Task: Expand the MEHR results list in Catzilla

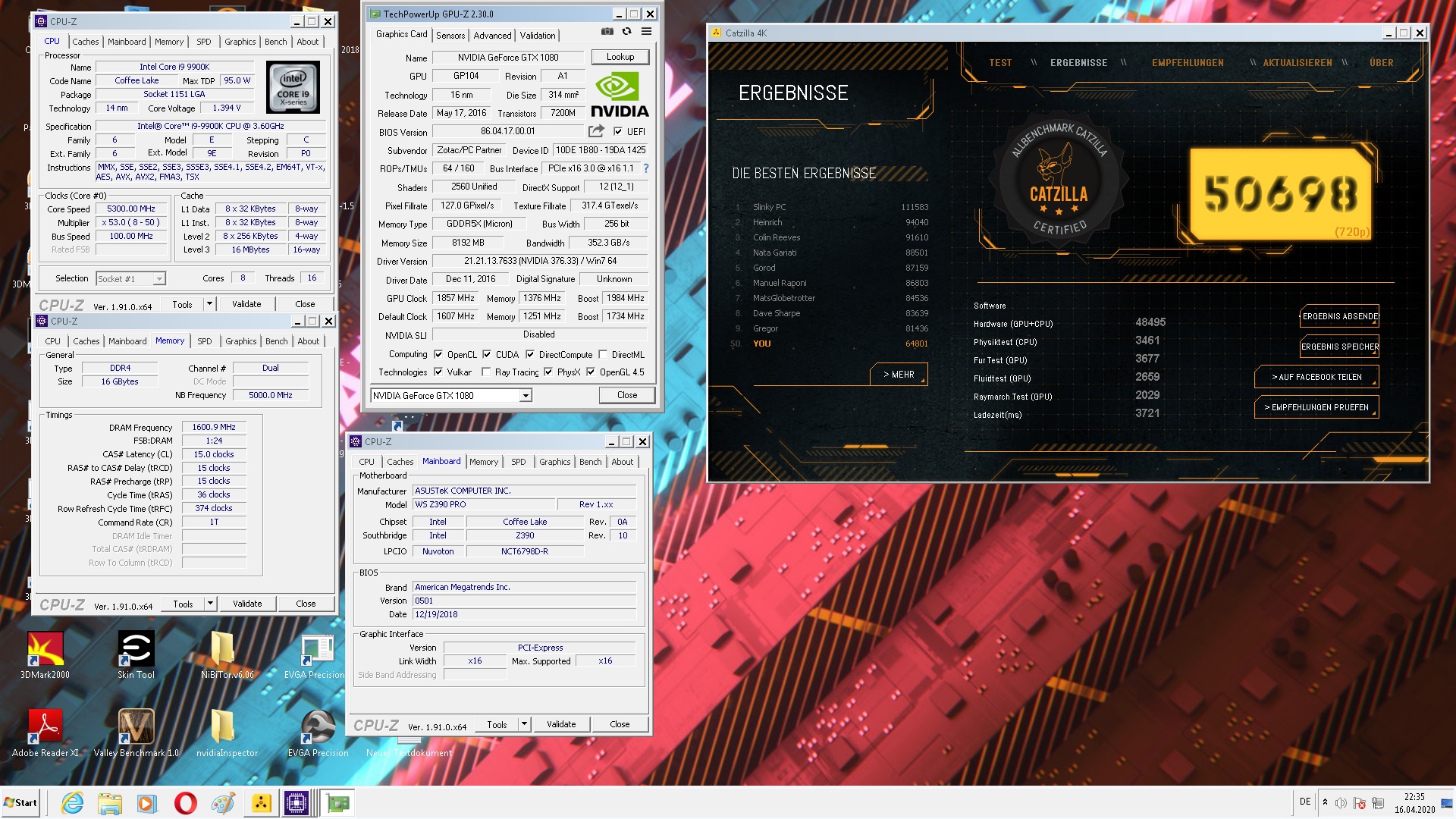Action: 899,375
